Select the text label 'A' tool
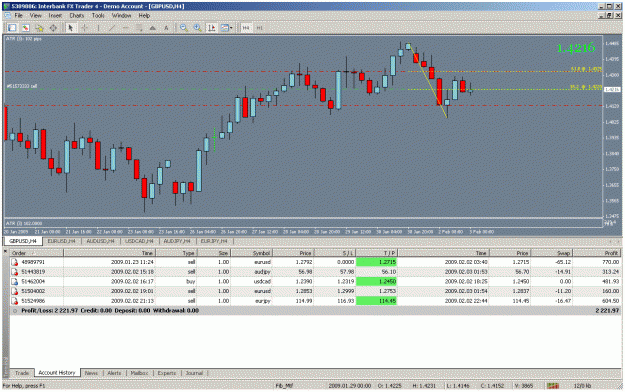This screenshot has height=392, width=625. pos(166,28)
